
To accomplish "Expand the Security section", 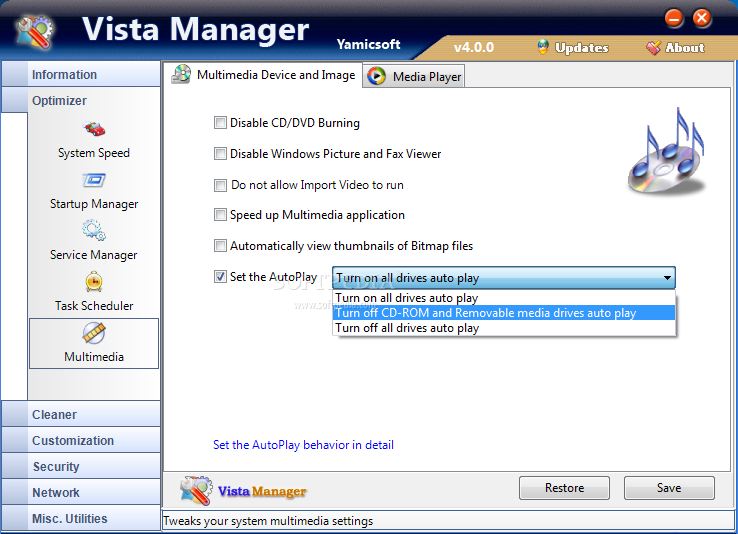I will (81, 466).
